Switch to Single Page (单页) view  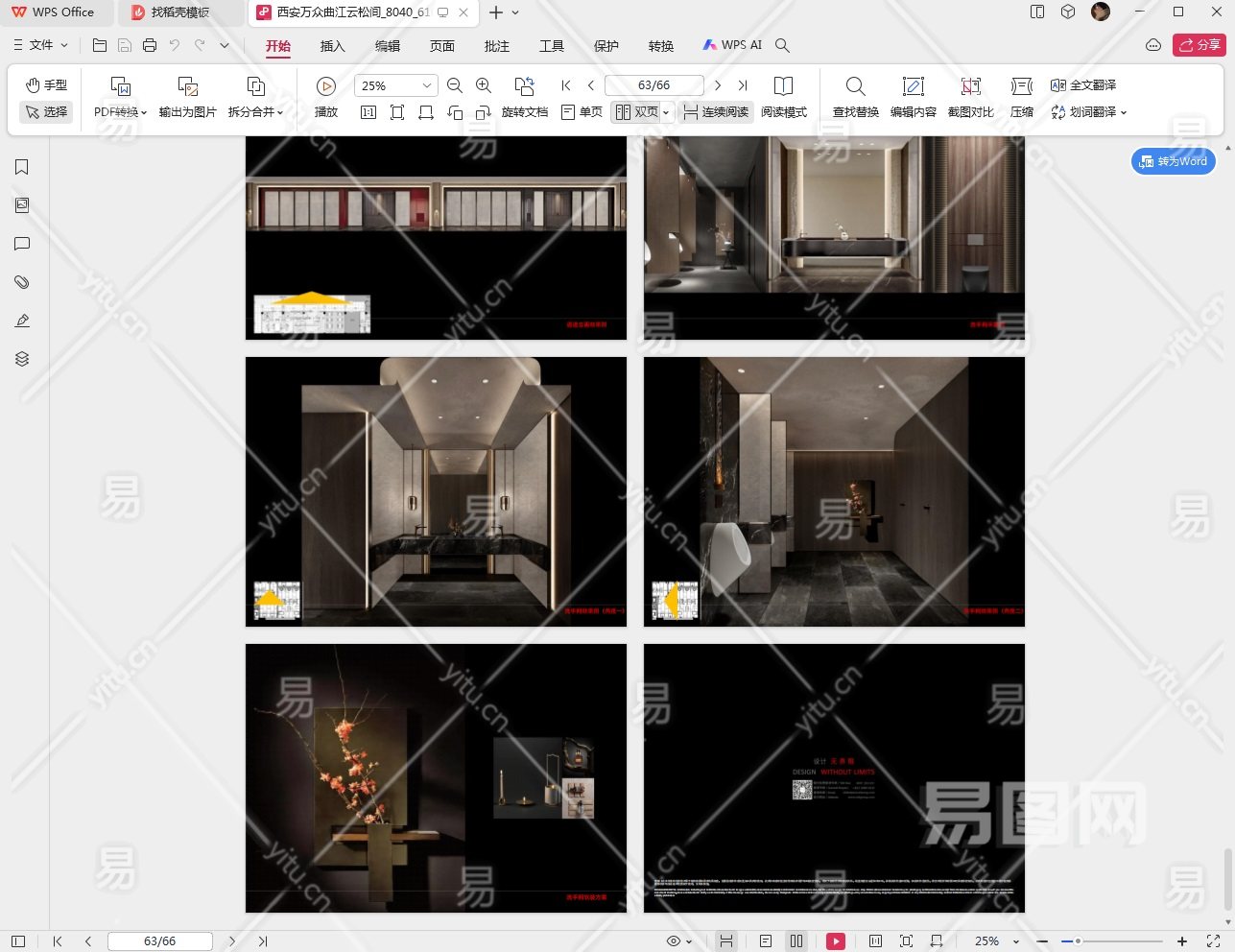[x=582, y=112]
